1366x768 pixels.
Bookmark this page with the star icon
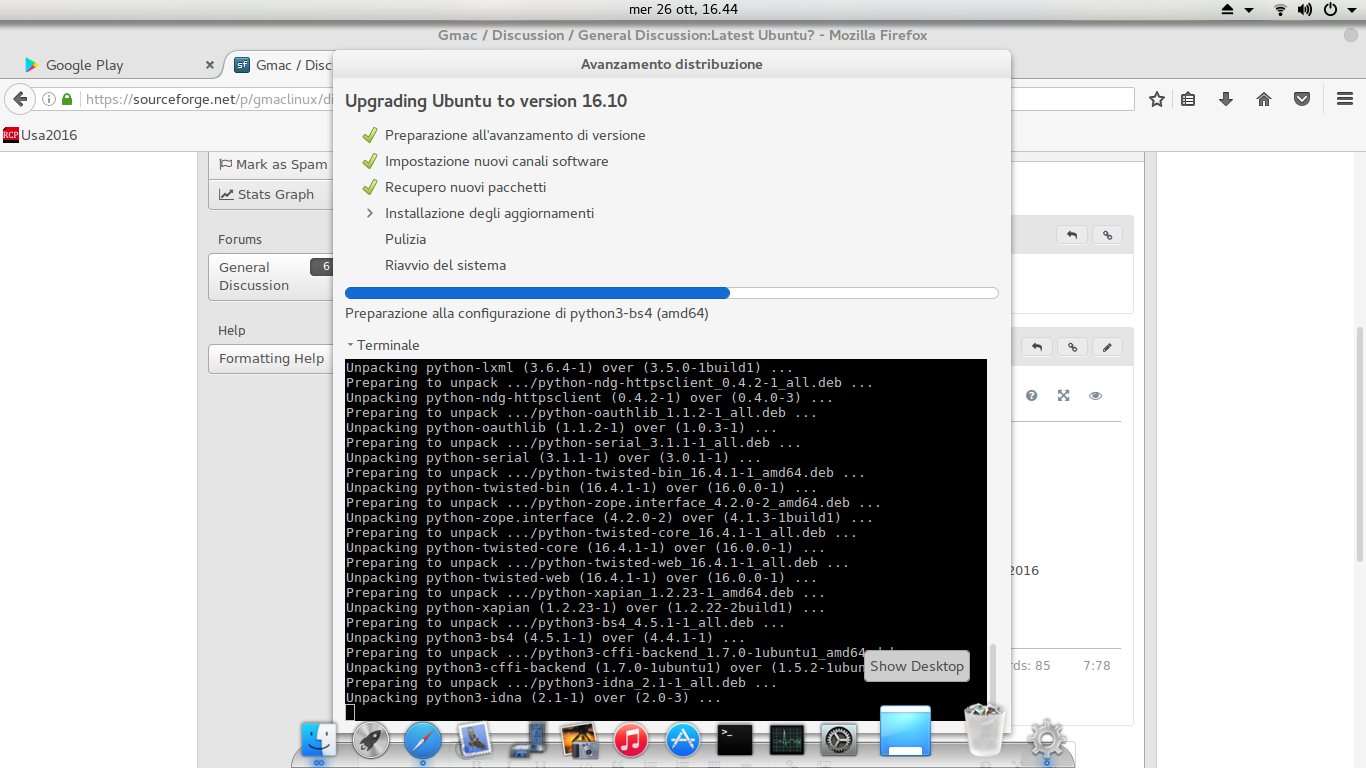[1157, 99]
